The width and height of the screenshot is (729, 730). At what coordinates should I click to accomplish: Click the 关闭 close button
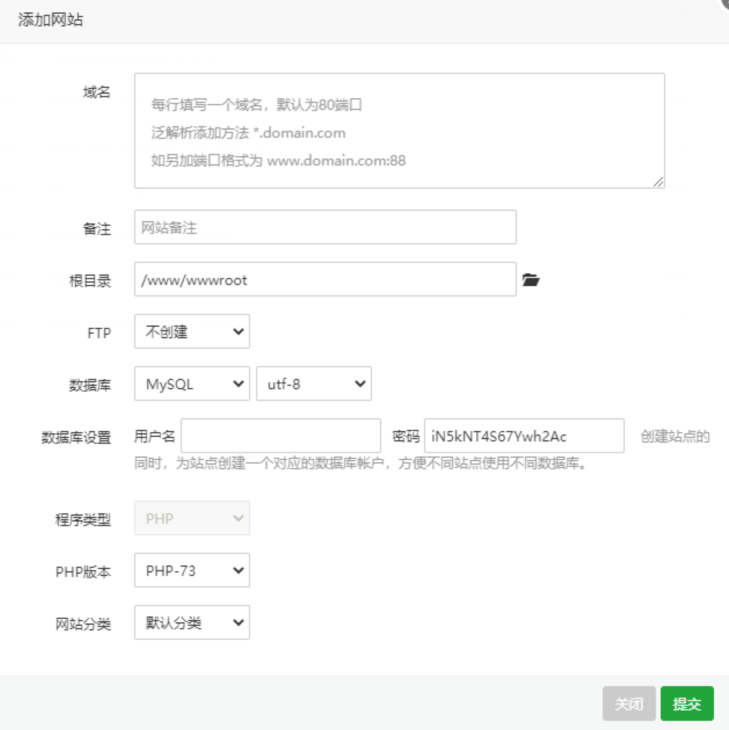pyautogui.click(x=629, y=703)
